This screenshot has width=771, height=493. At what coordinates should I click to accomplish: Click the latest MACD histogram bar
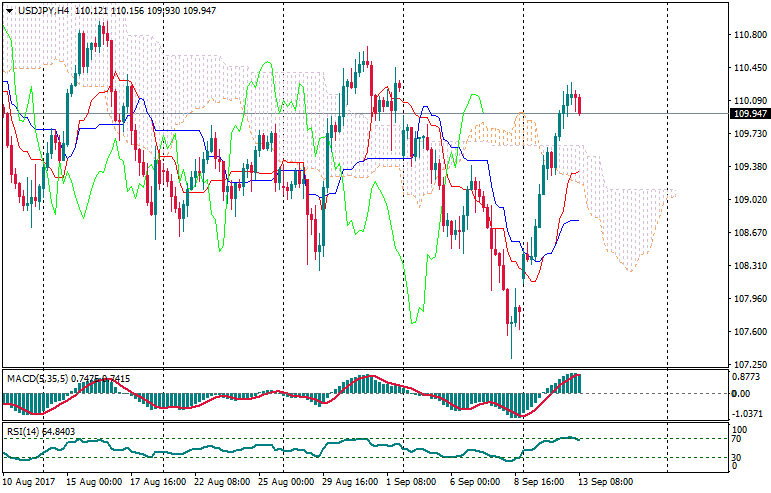click(577, 383)
